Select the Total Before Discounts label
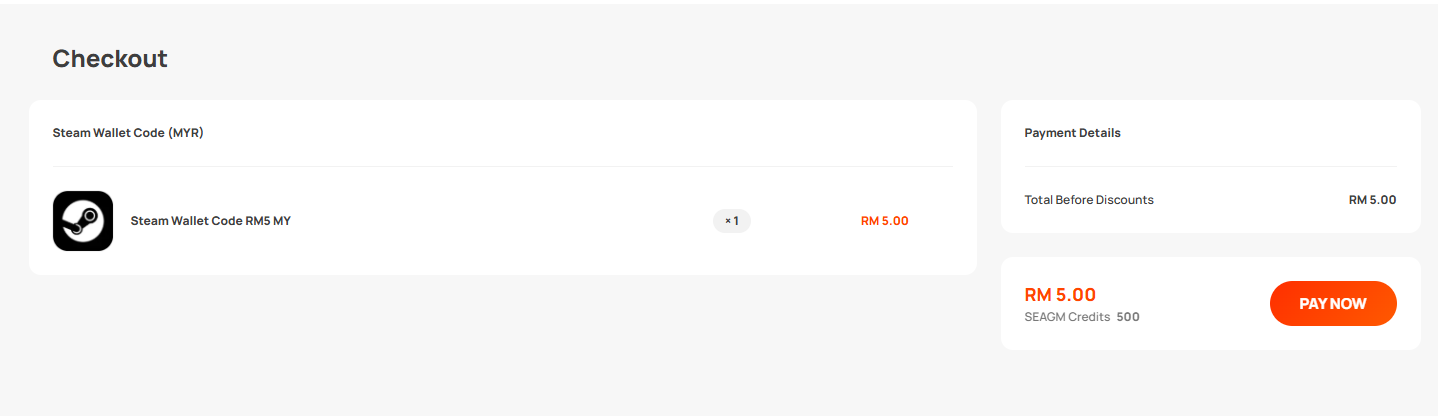 (1089, 200)
